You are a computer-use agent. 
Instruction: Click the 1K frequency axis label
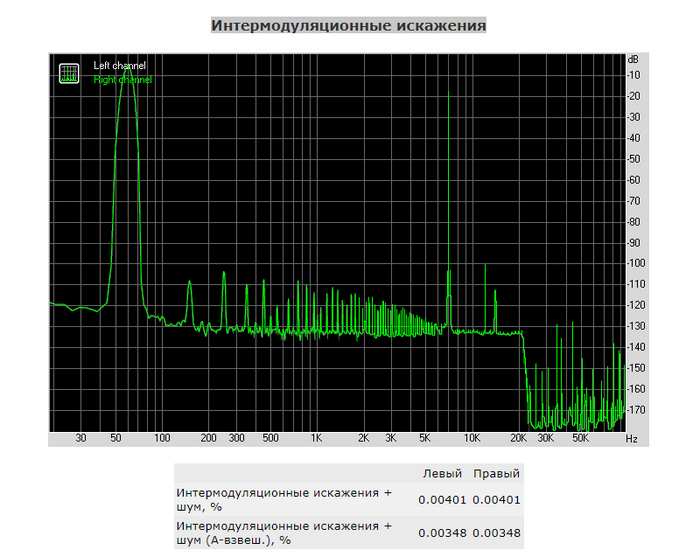(x=316, y=438)
